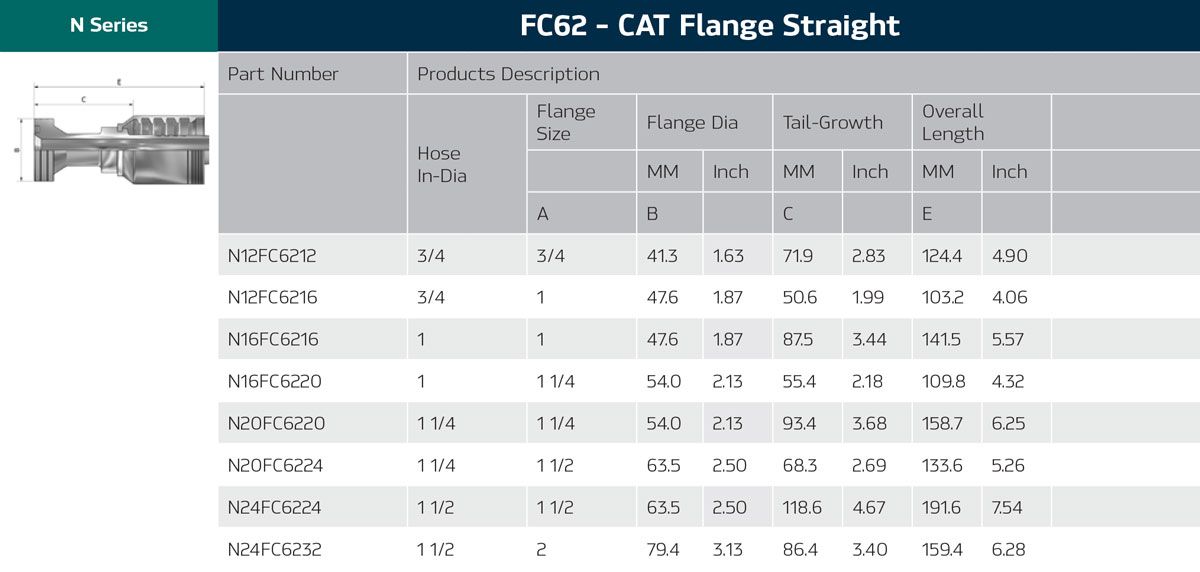
Task: Select the Flange Size column header
Action: 566,122
